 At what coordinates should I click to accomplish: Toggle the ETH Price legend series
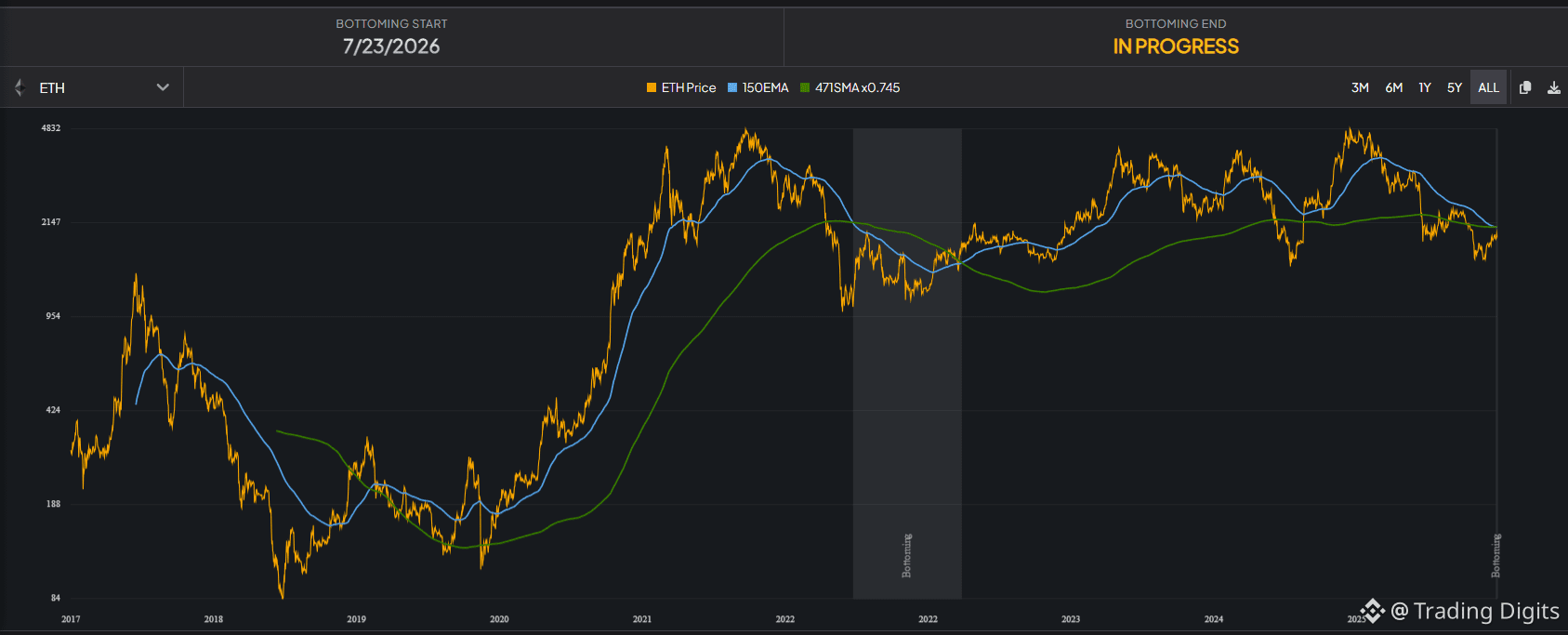[681, 87]
